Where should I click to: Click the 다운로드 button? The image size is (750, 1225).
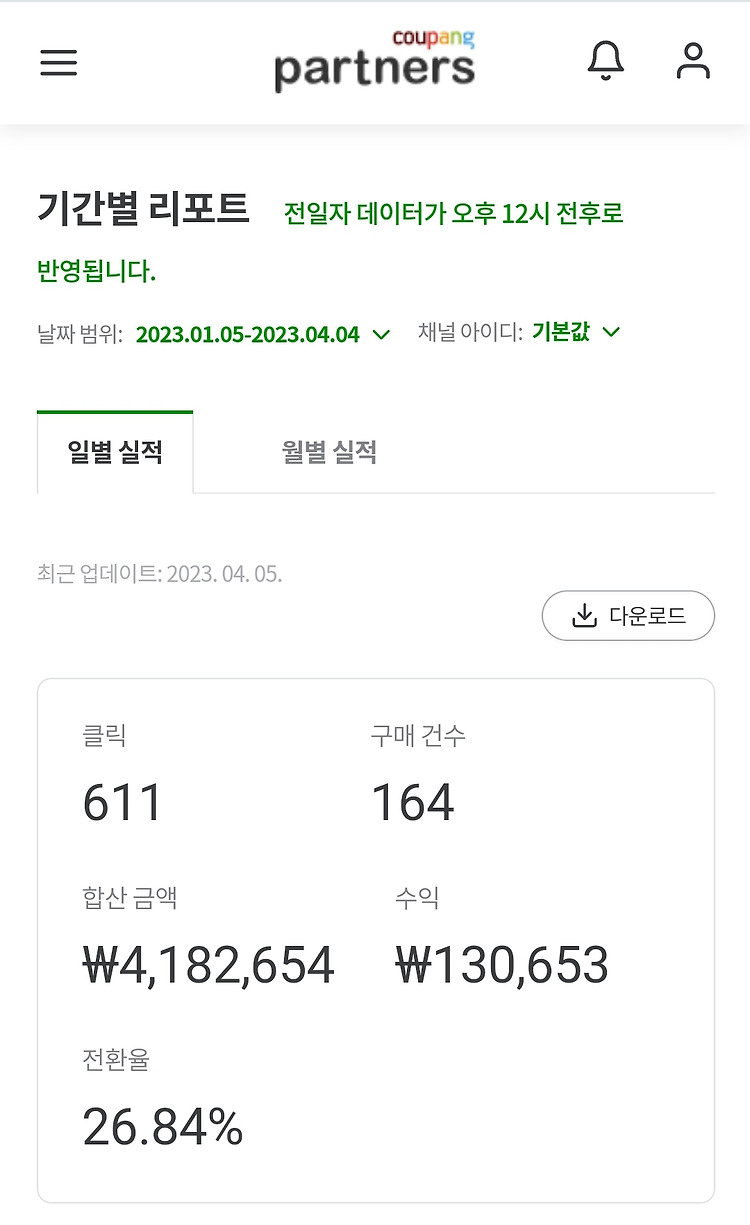click(628, 616)
